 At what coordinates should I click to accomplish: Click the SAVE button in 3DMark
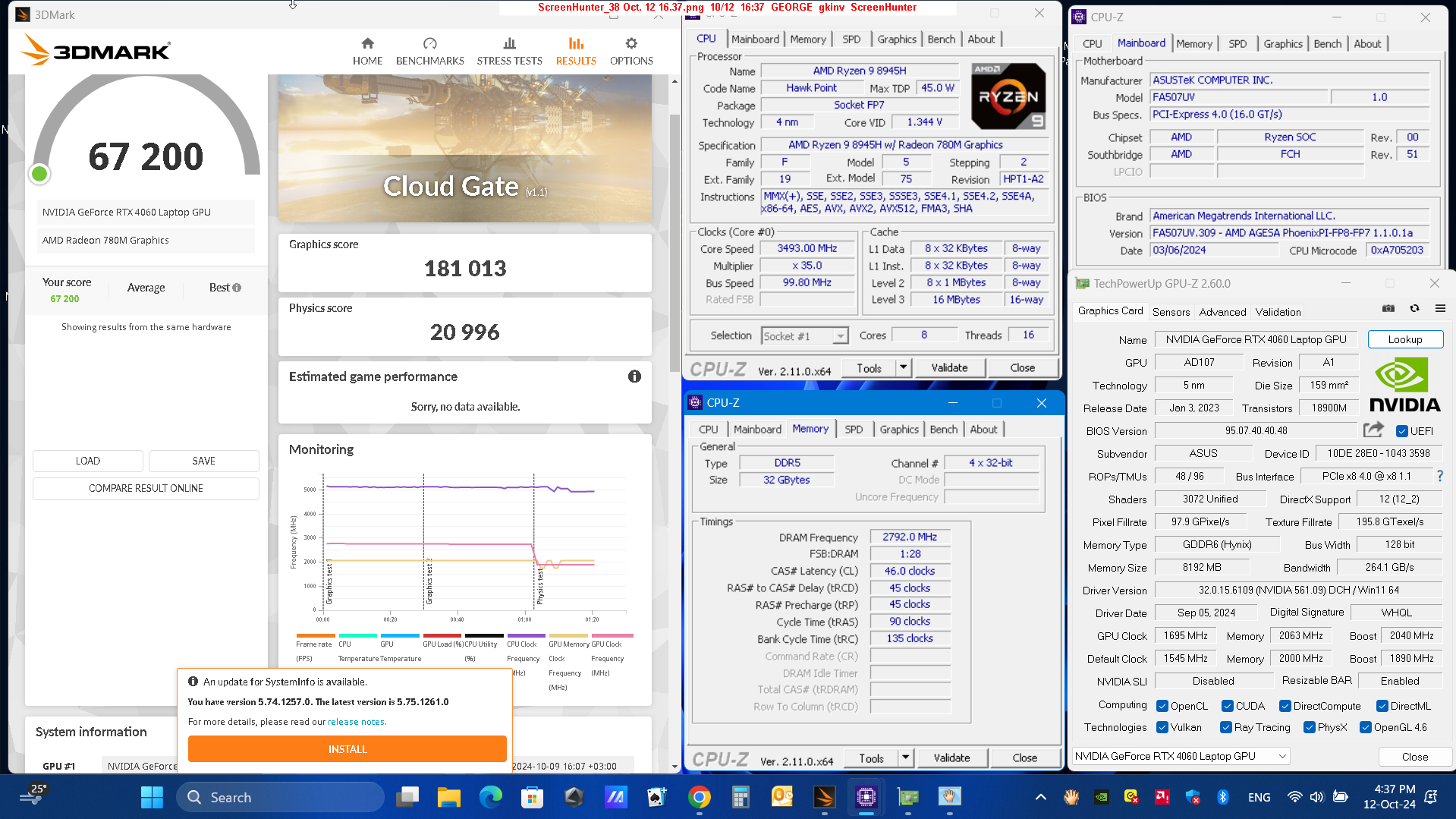203,461
